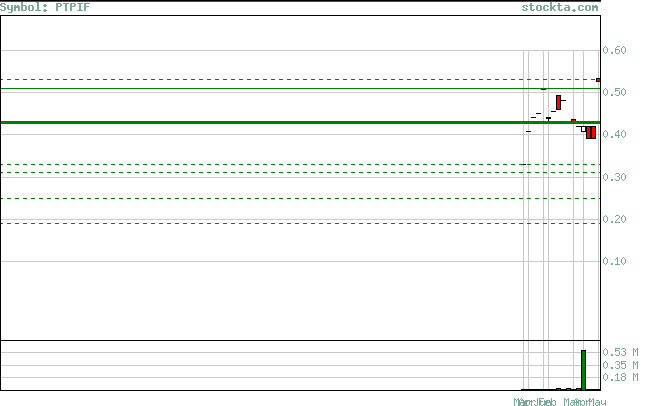Select the 0.10 price axis label
Viewport: 655px width, 406px height.
click(614, 261)
